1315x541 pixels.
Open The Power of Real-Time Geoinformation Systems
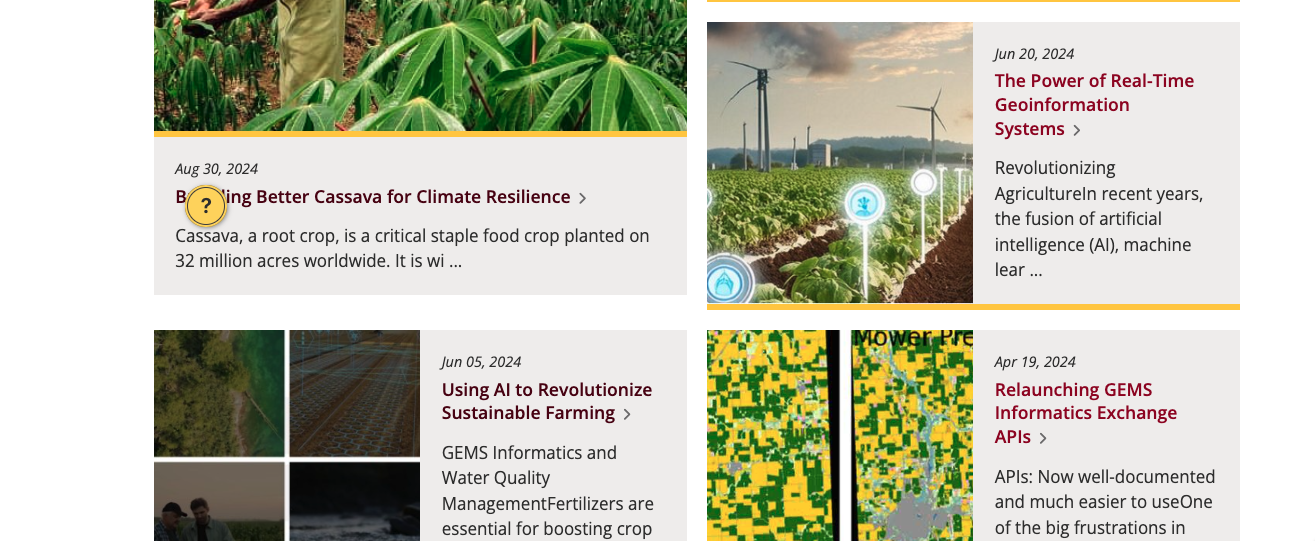(1094, 104)
